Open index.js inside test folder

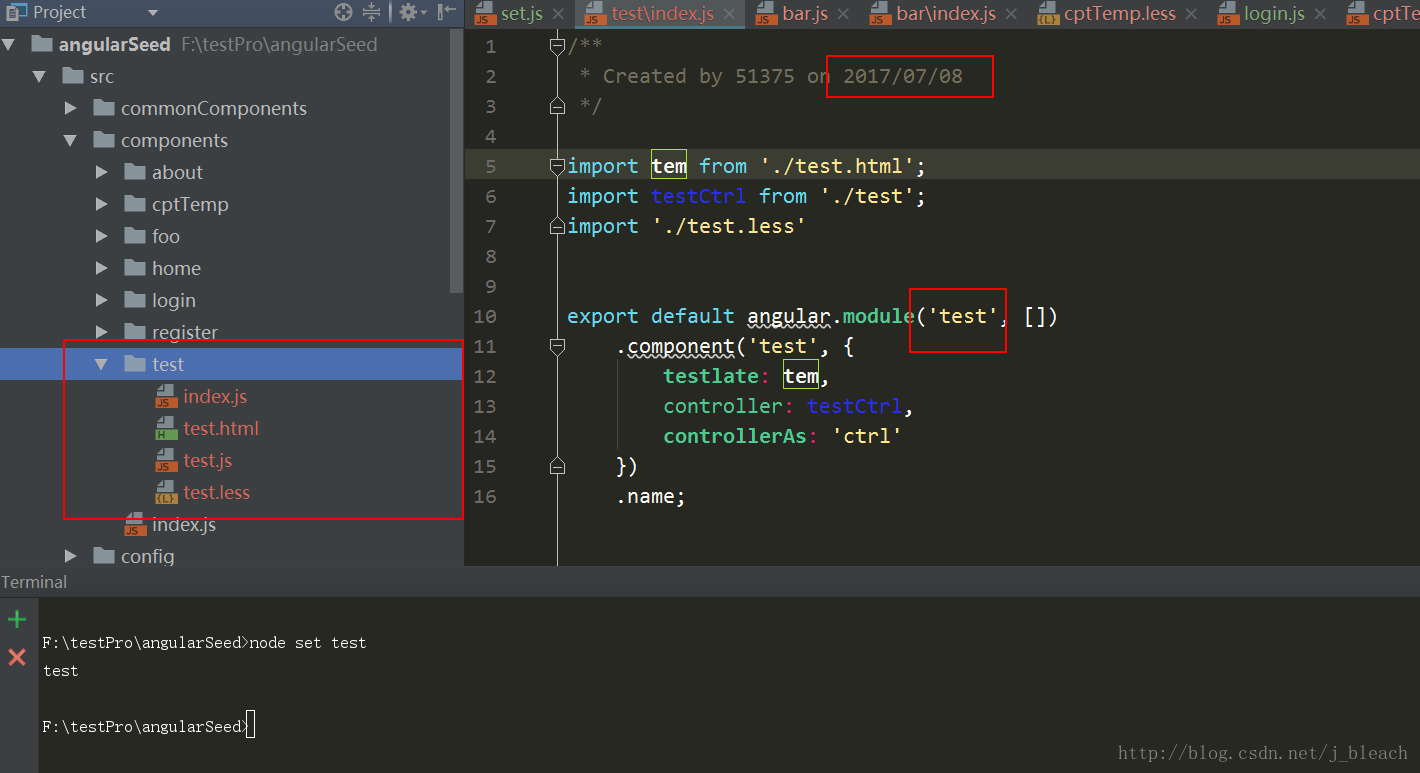(215, 397)
